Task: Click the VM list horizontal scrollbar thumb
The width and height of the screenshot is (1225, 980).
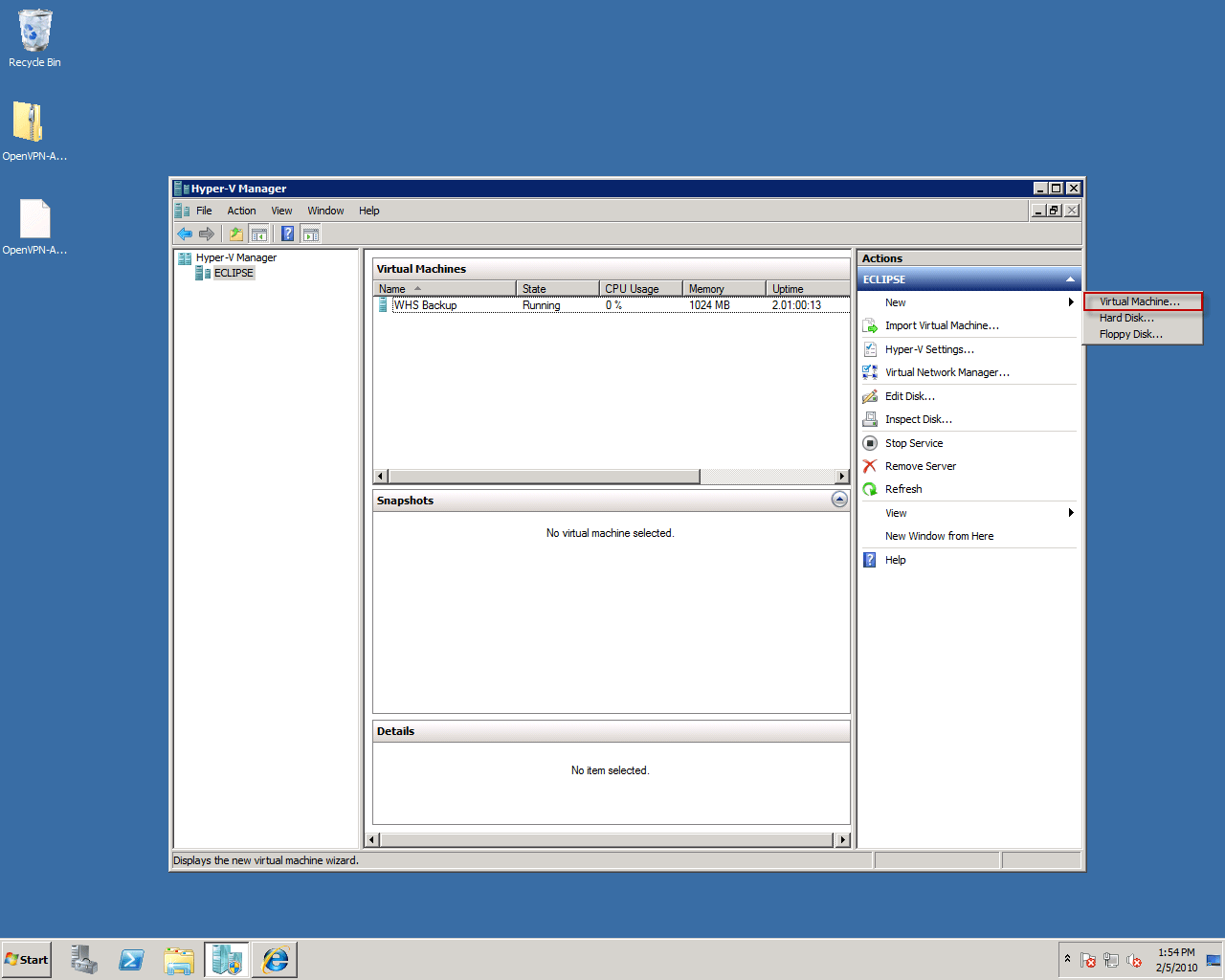Action: pyautogui.click(x=545, y=477)
